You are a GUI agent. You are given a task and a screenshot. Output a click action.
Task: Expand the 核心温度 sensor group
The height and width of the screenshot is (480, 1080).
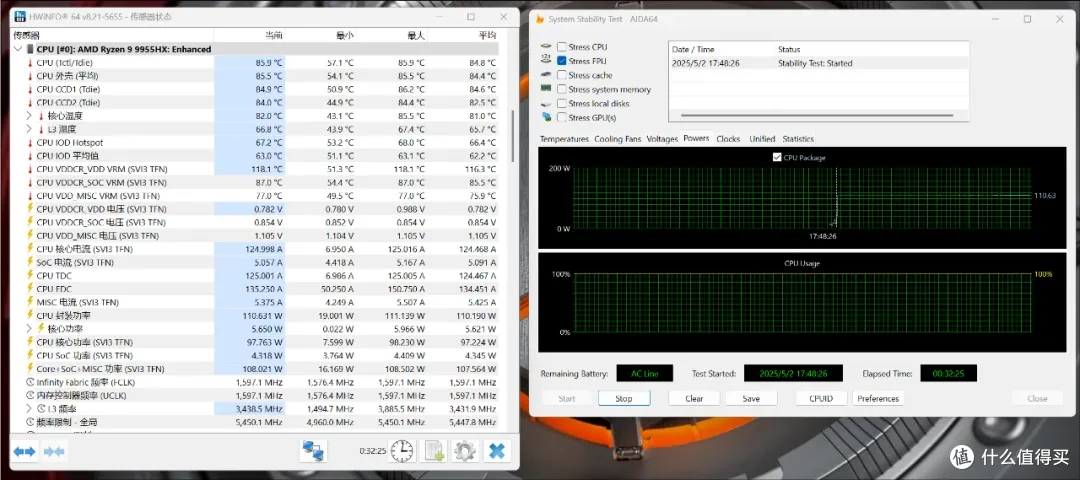click(29, 116)
